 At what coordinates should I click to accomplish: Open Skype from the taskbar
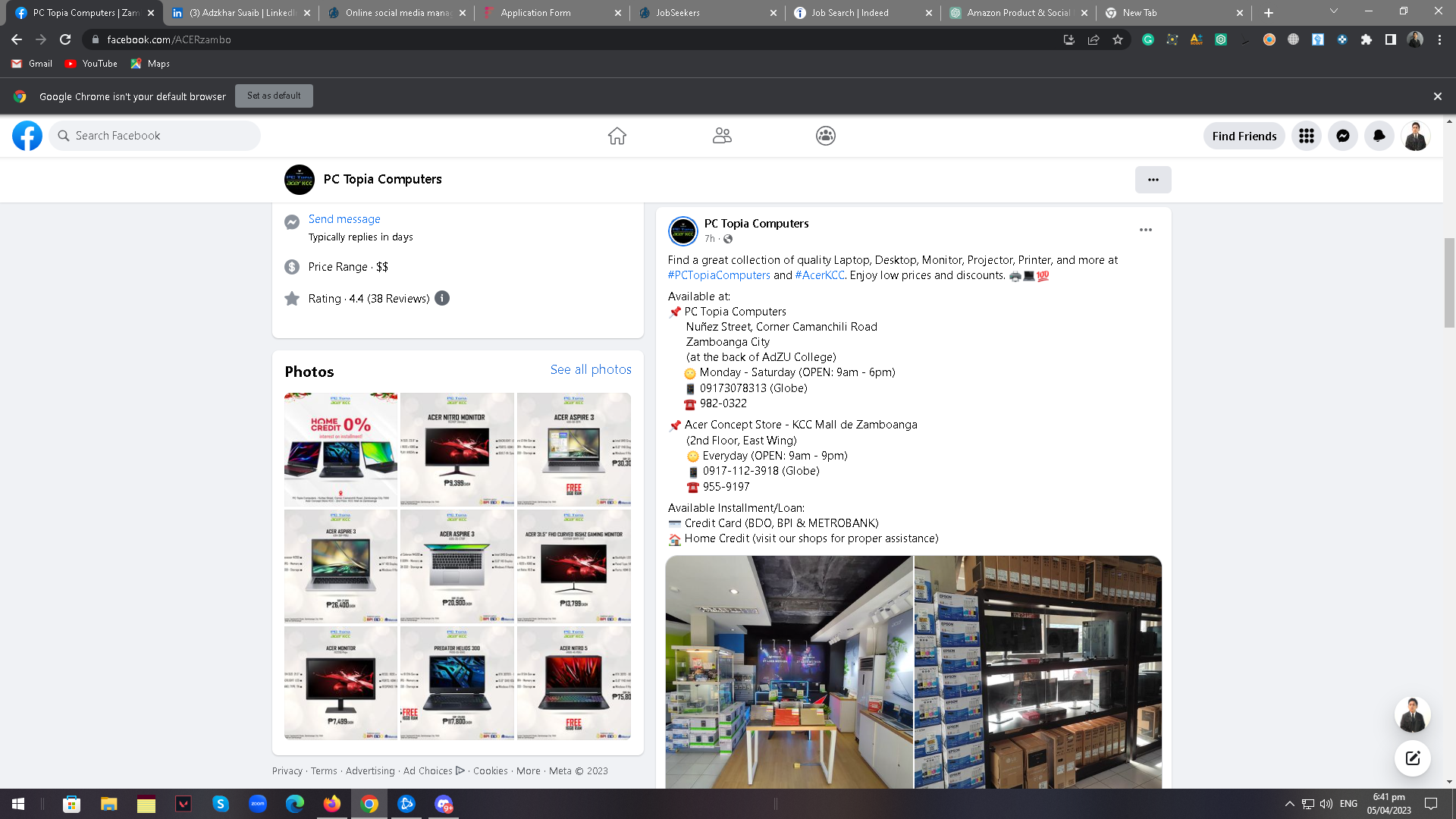(221, 804)
